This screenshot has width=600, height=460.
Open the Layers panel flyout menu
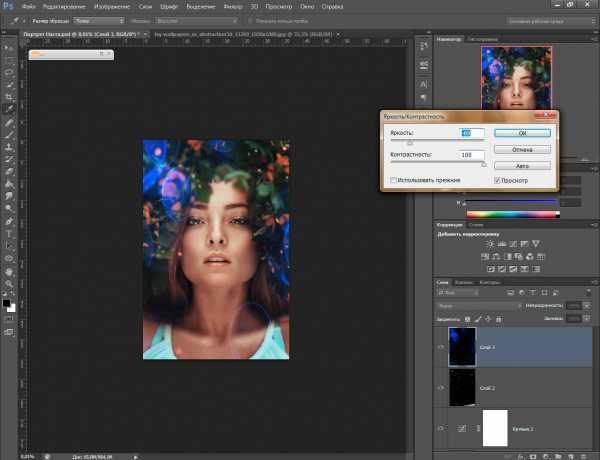coord(594,282)
